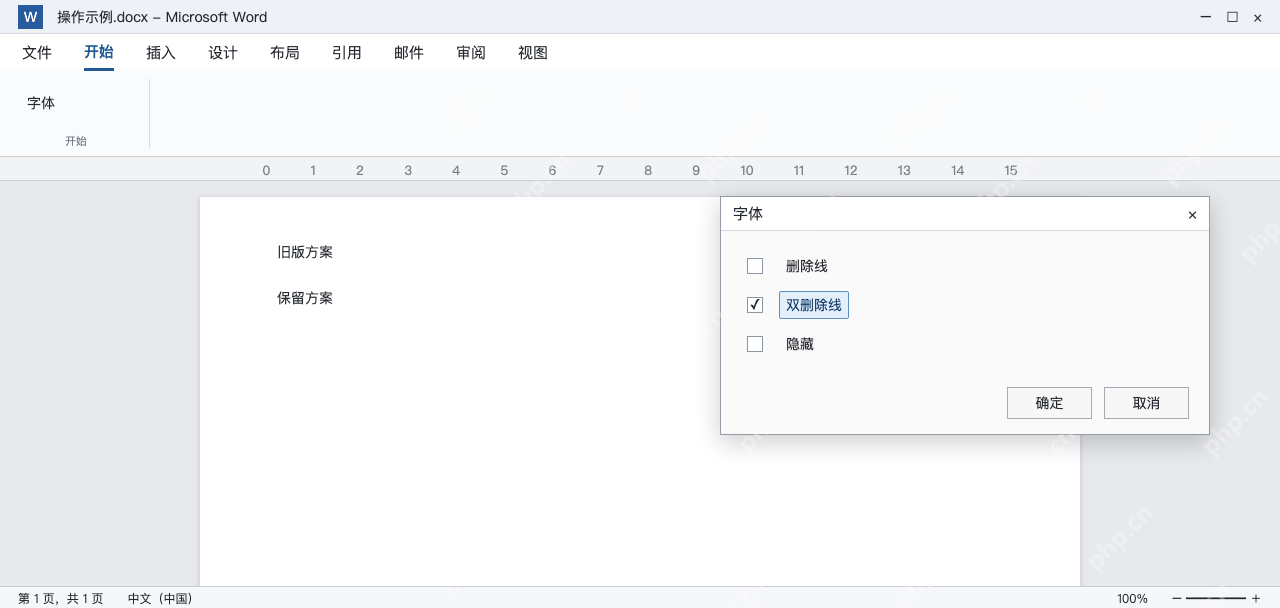Open the 邮件 ribbon tab
The image size is (1280, 608).
(409, 53)
